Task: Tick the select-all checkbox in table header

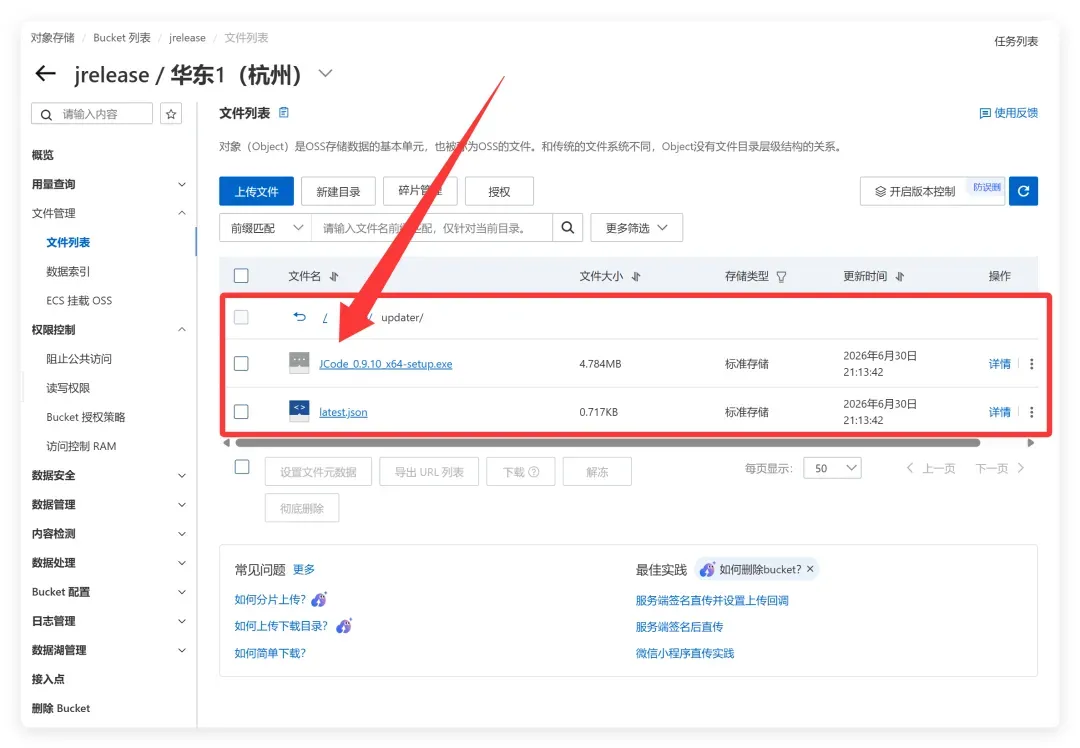Action: (241, 276)
